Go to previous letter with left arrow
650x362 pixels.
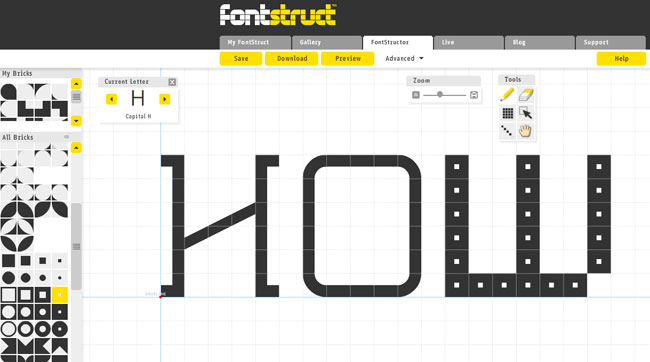tap(111, 99)
